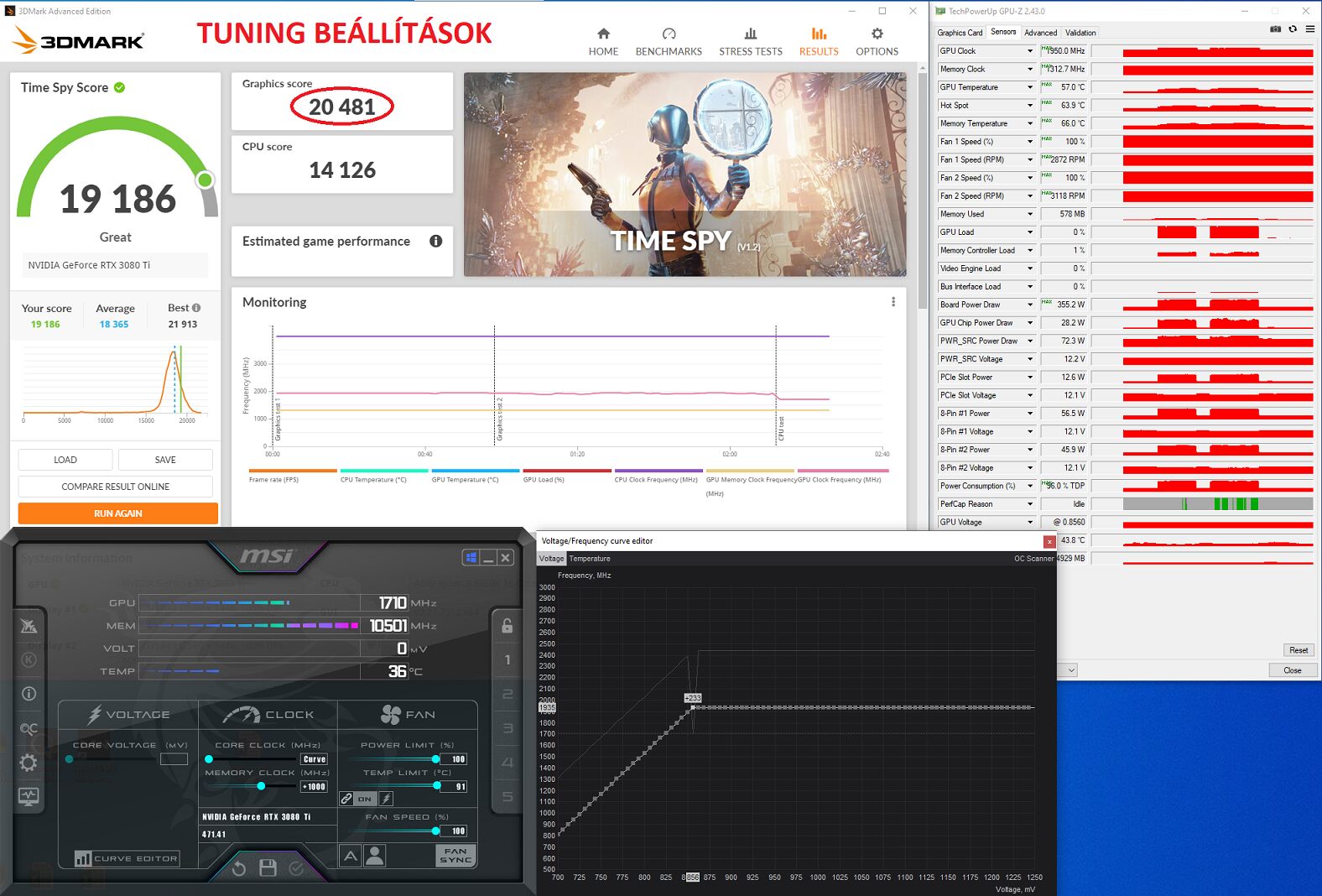Close the Voltage/Frequency curve editor window
The height and width of the screenshot is (896, 1322).
point(1049,542)
